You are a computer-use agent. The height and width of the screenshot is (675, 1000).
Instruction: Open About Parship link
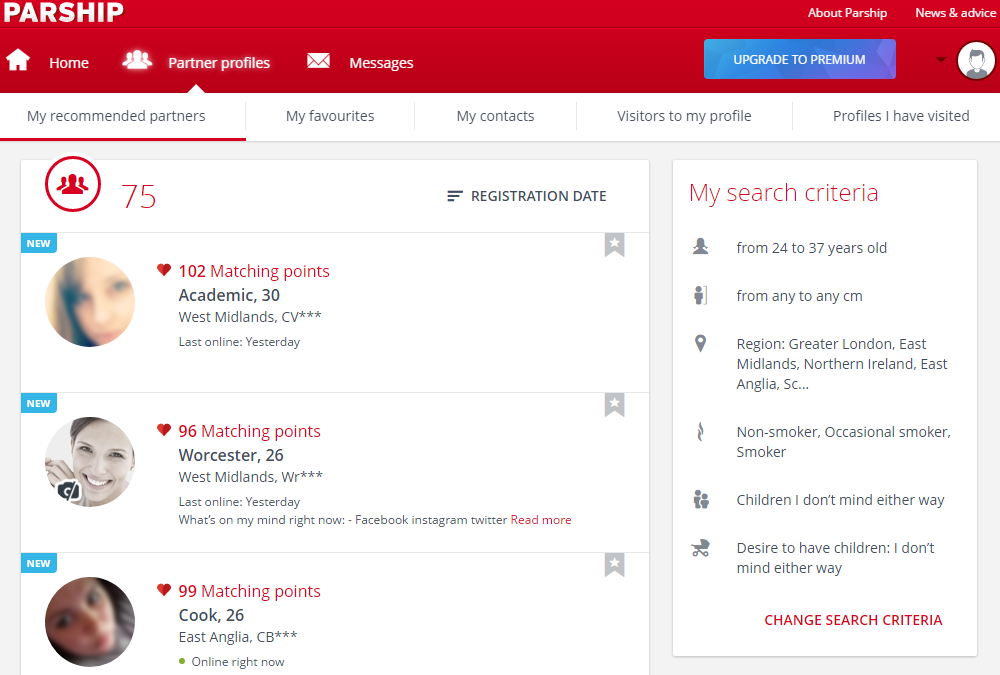[x=847, y=13]
